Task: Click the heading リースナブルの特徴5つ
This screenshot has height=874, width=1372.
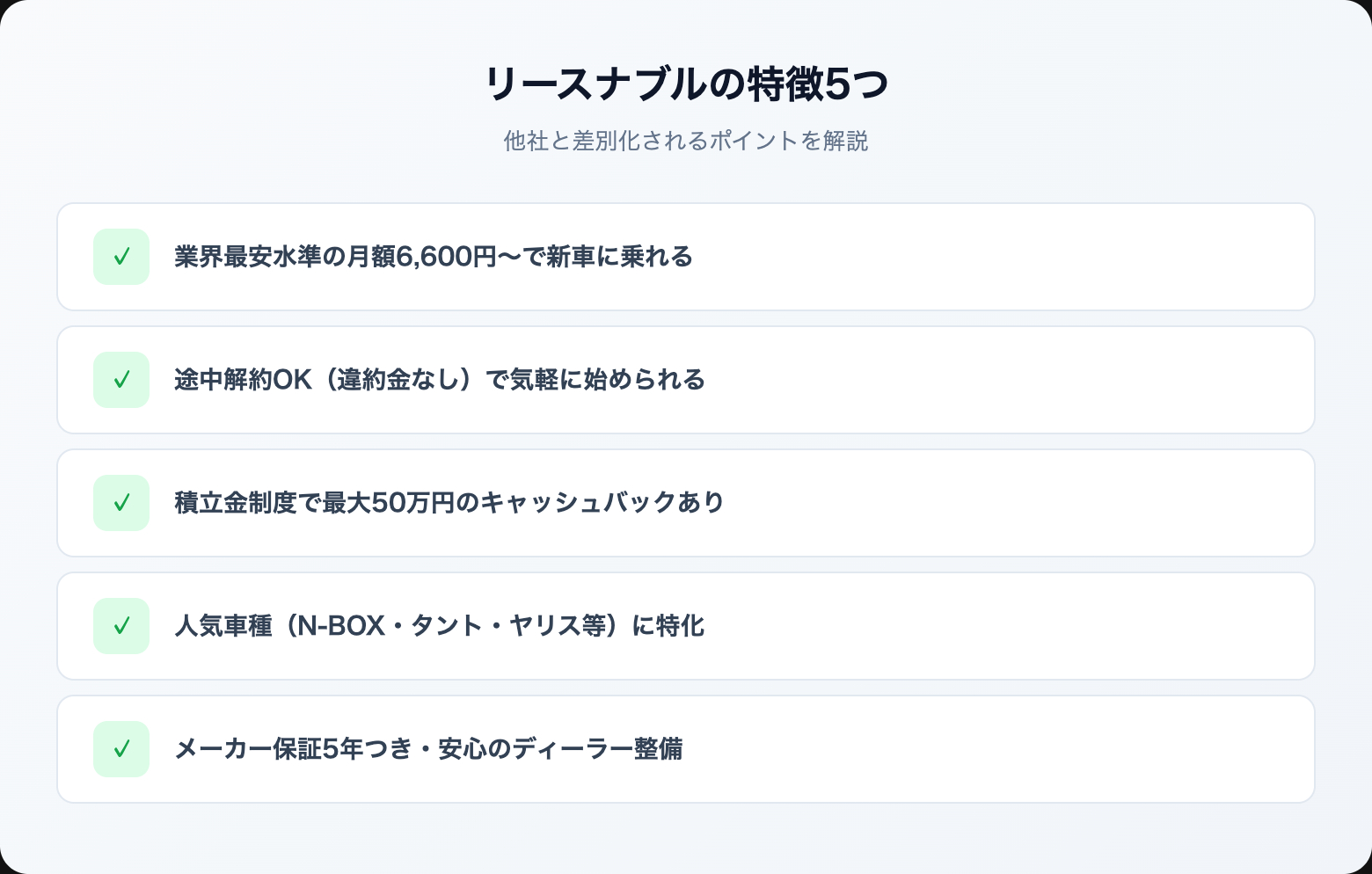Action: tap(686, 84)
